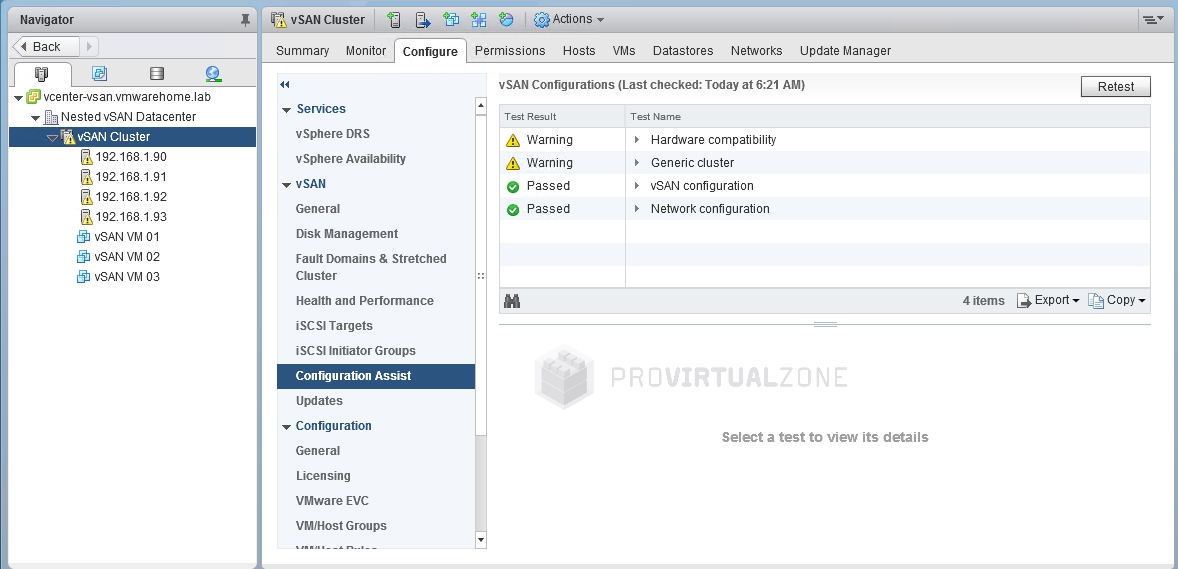Open iSCSI Targets
This screenshot has height=569, width=1178.
334,325
